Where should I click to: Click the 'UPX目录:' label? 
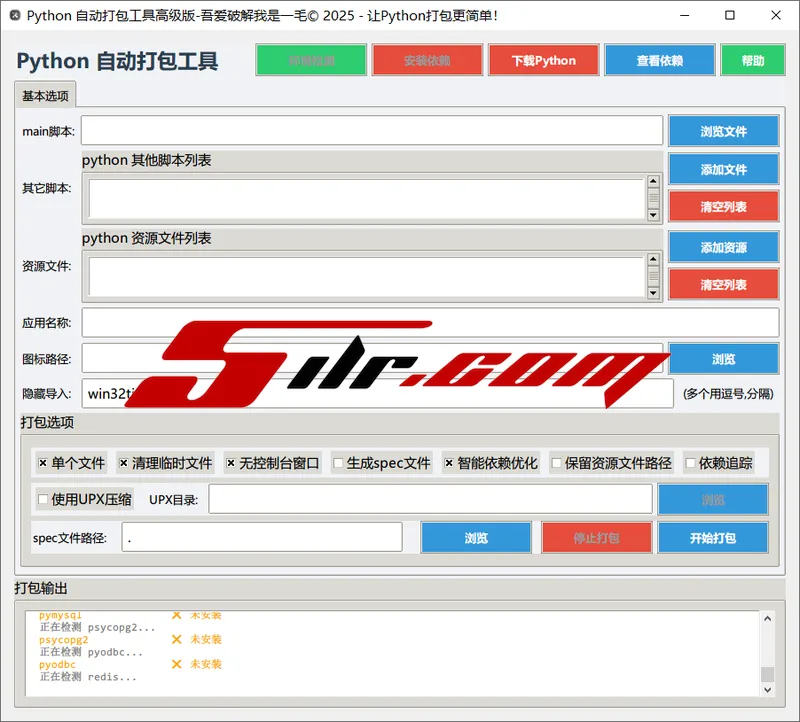tap(173, 500)
